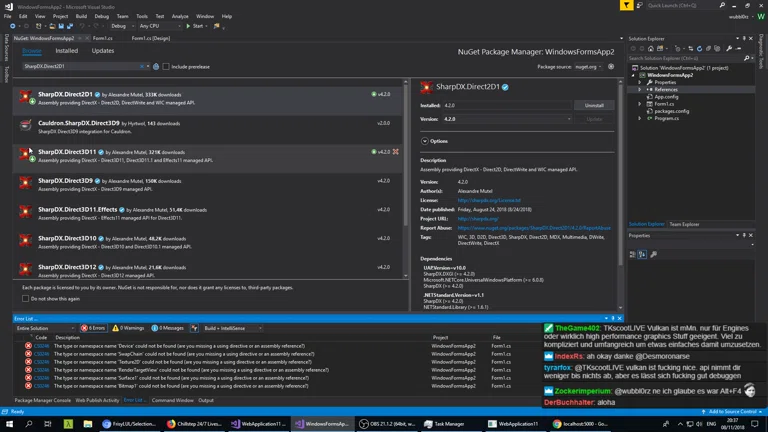The height and width of the screenshot is (432, 768).
Task: Open the Tools menu
Action: 142,16
